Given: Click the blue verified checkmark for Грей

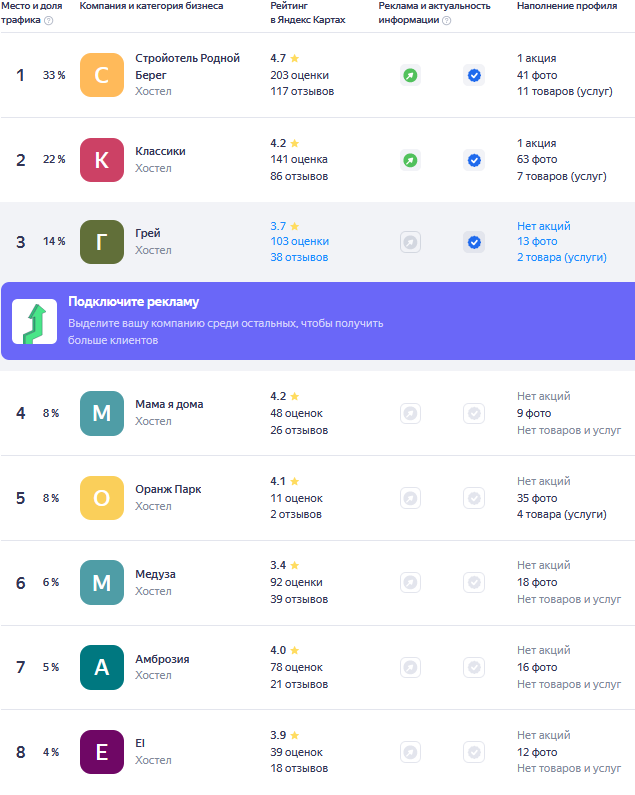Looking at the screenshot, I should tap(474, 242).
